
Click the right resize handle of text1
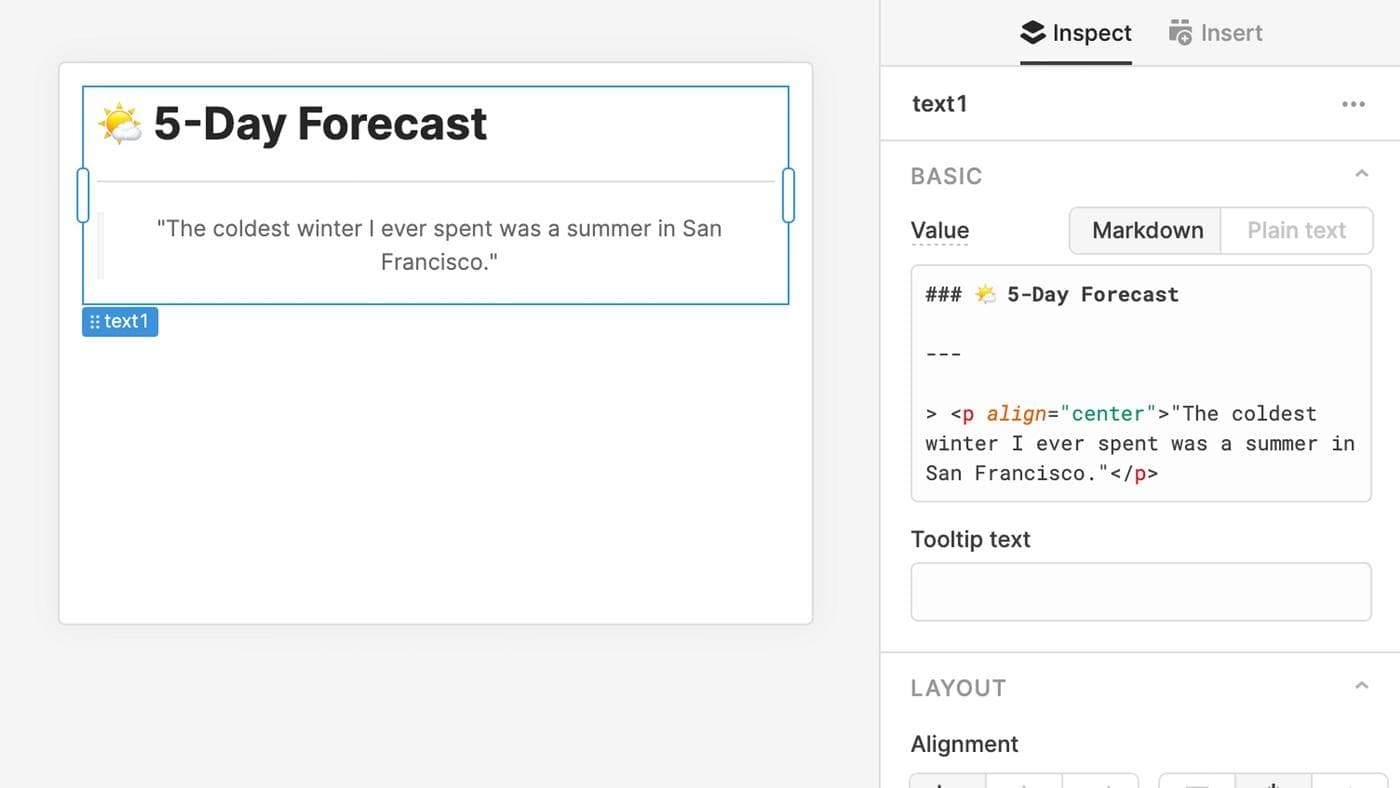pyautogui.click(x=788, y=195)
